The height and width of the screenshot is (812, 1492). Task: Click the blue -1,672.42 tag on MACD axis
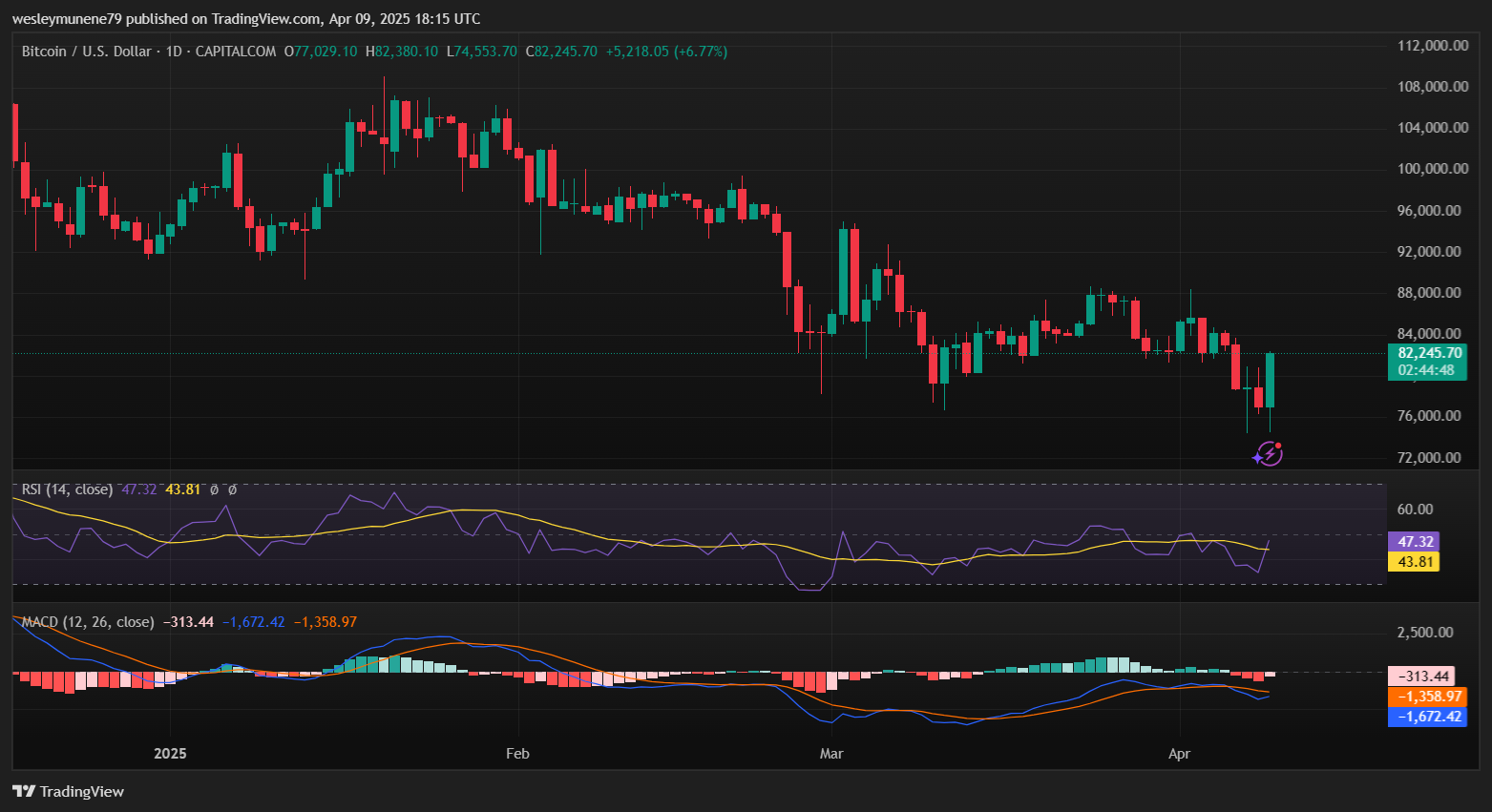[x=1427, y=718]
